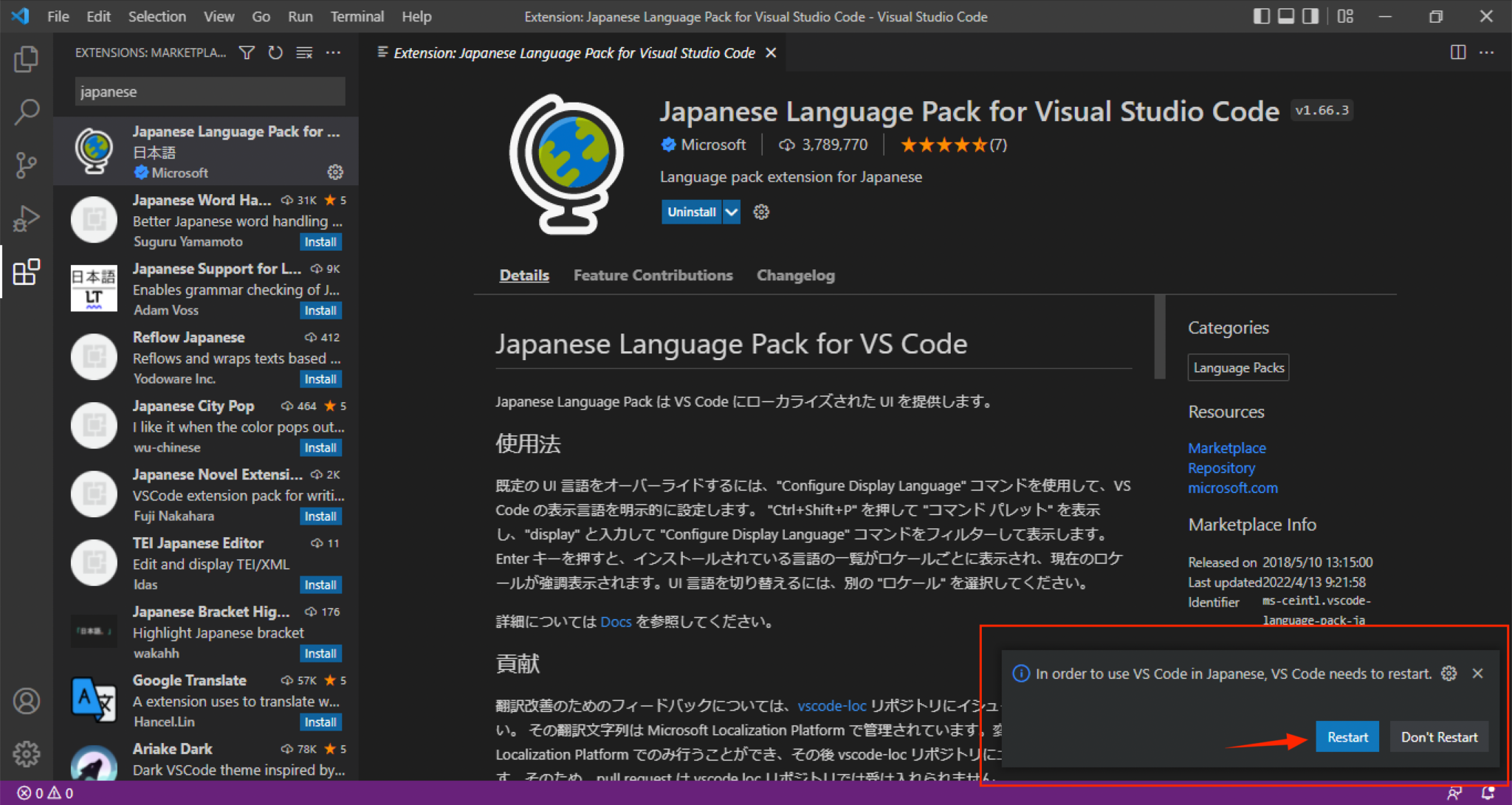
Task: Open the Manage gear at bottom of Activity Bar
Action: (x=27, y=753)
